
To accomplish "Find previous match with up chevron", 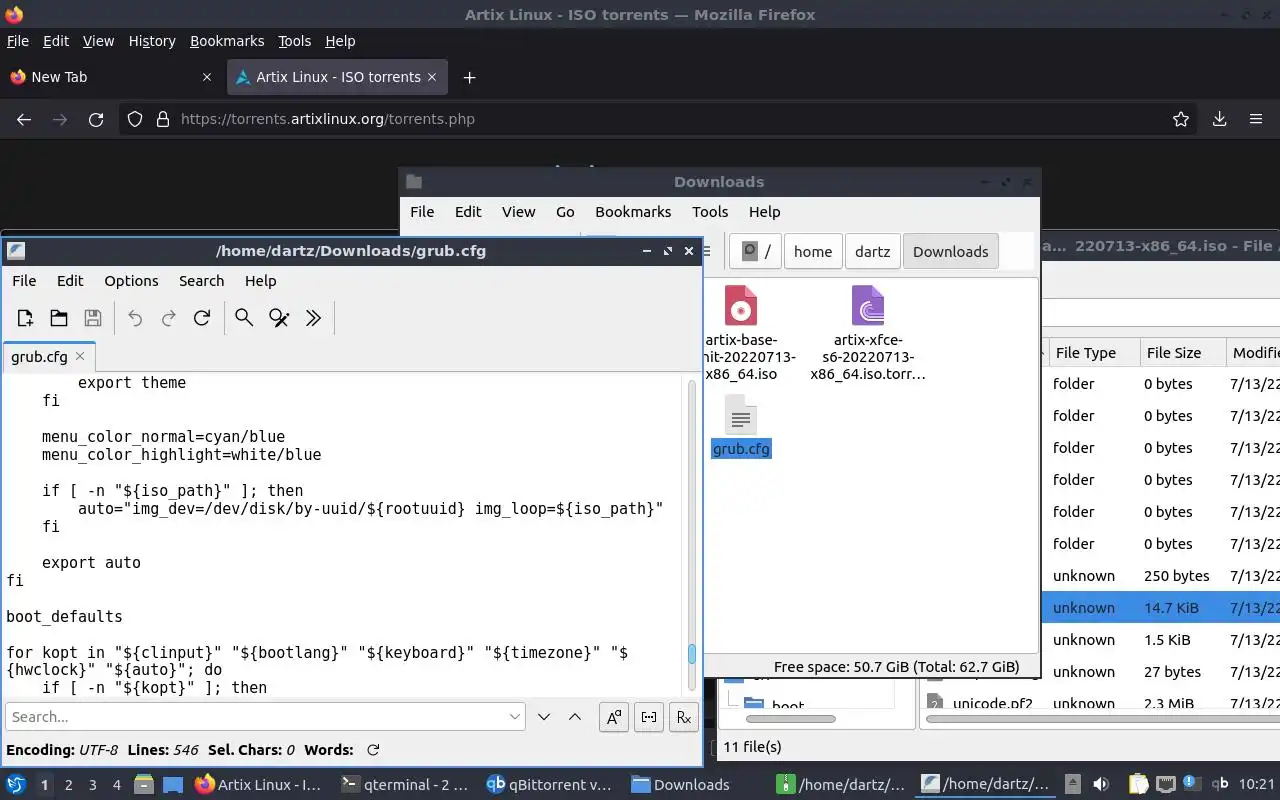I will coord(575,717).
